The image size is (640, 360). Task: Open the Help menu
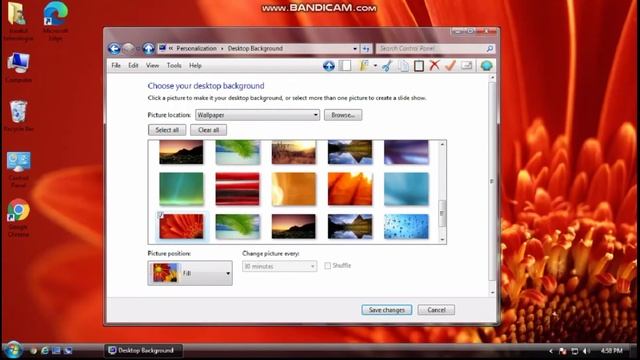(195, 65)
